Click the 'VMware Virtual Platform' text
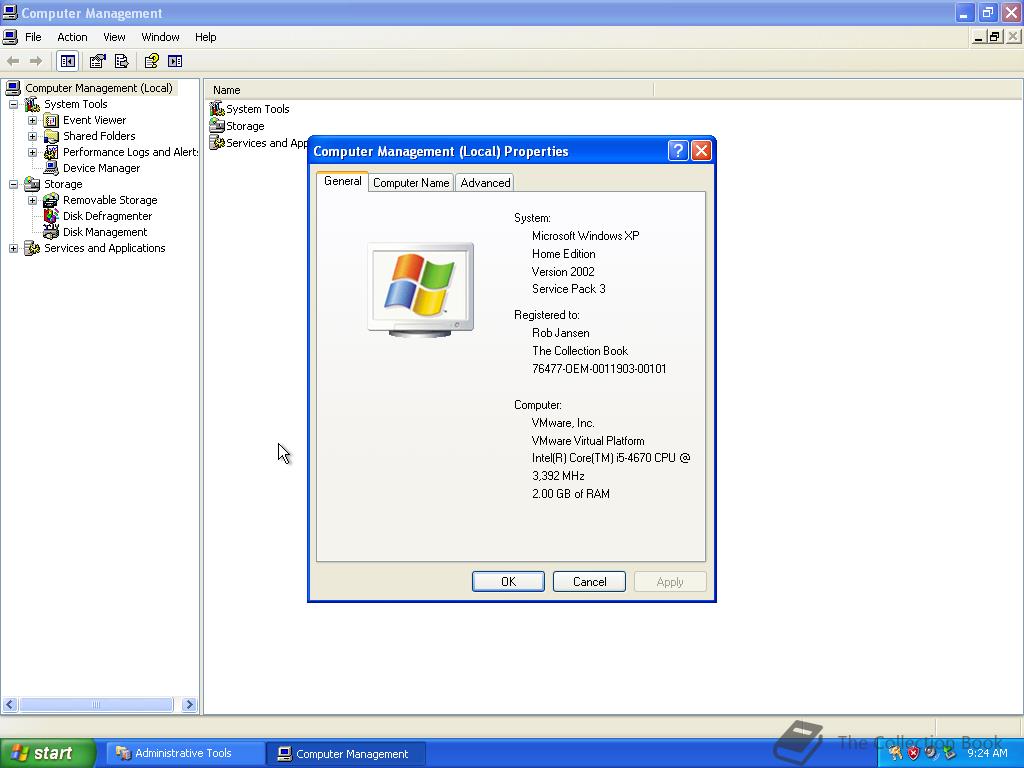Image resolution: width=1024 pixels, height=768 pixels. tap(588, 441)
